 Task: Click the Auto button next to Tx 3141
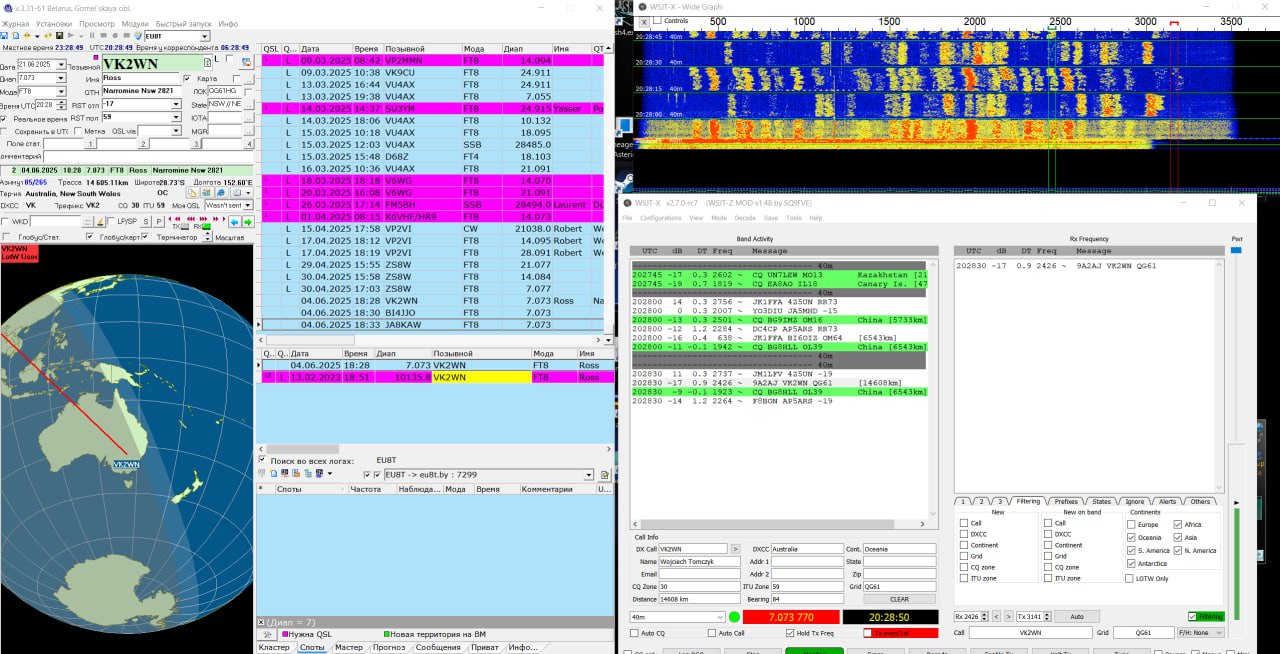[1076, 617]
